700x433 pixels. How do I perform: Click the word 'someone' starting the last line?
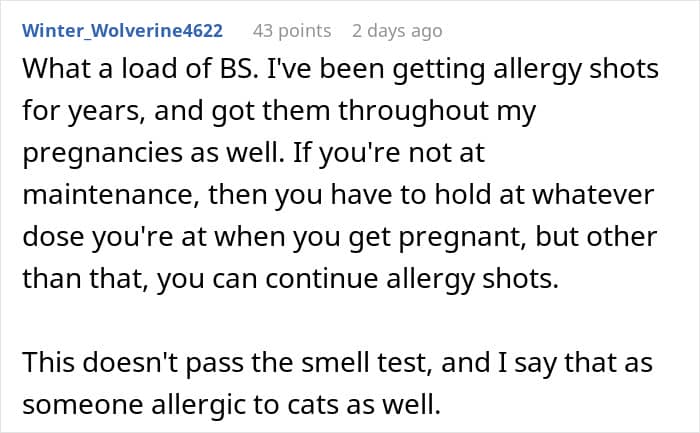click(83, 404)
